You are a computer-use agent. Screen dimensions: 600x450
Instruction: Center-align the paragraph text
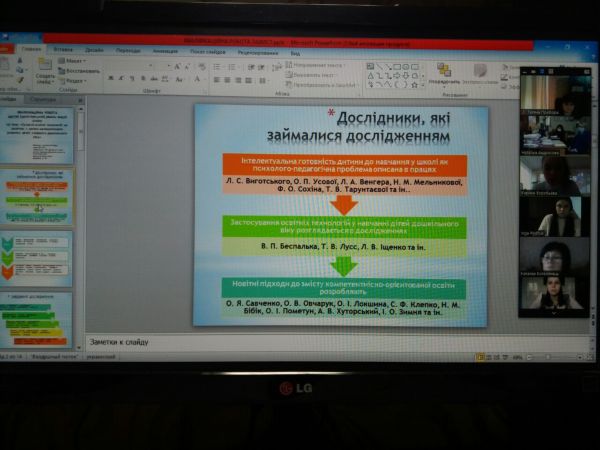227,79
